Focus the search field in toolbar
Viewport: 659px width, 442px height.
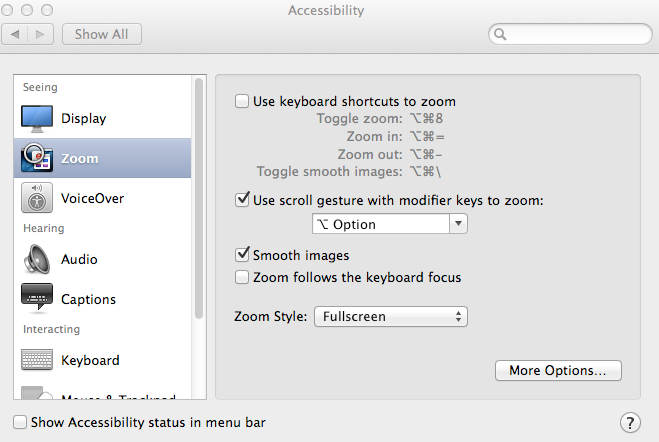tap(570, 34)
